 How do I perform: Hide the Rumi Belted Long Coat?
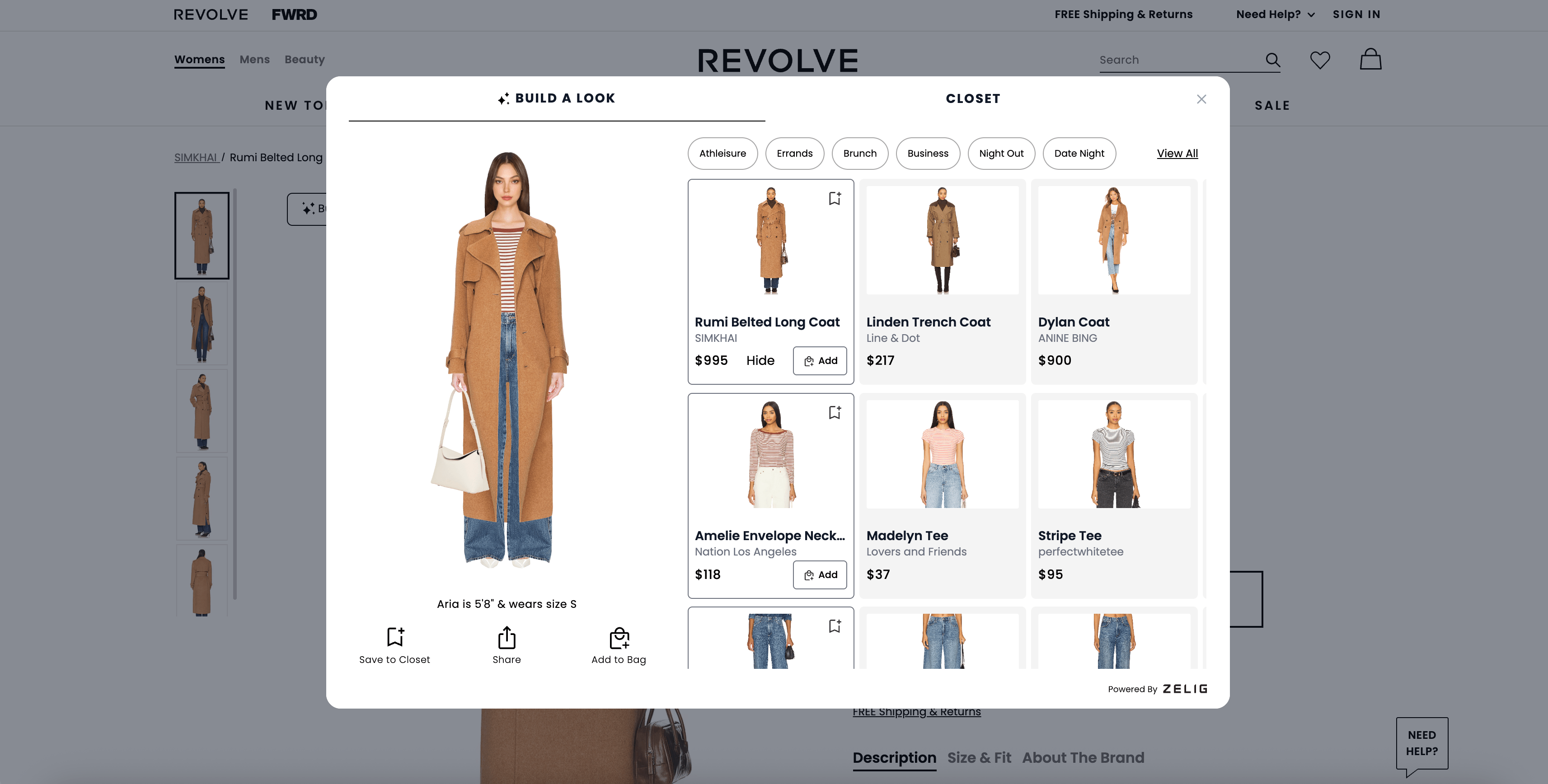(760, 360)
